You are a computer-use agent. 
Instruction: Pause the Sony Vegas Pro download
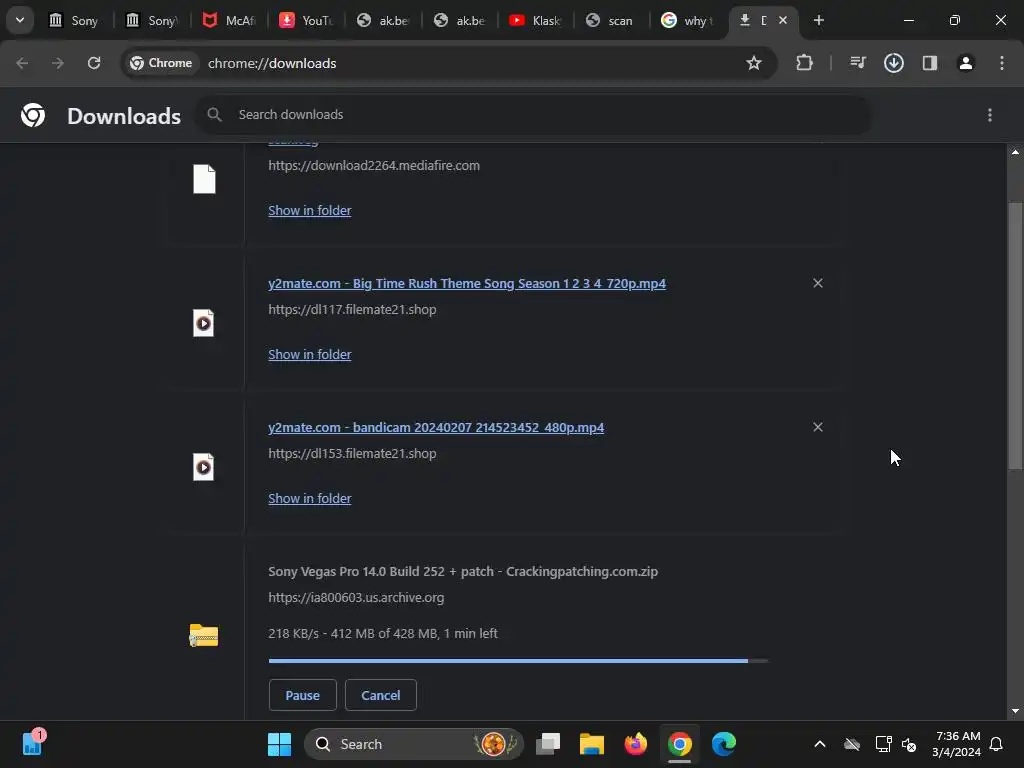pos(302,695)
